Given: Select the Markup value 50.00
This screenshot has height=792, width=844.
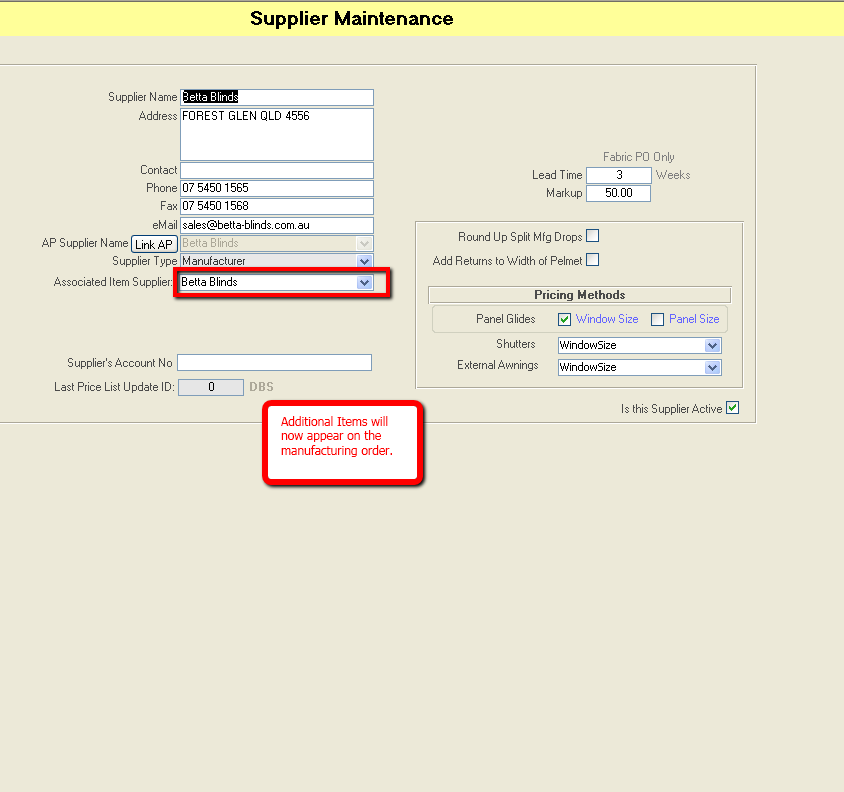Looking at the screenshot, I should tap(618, 193).
